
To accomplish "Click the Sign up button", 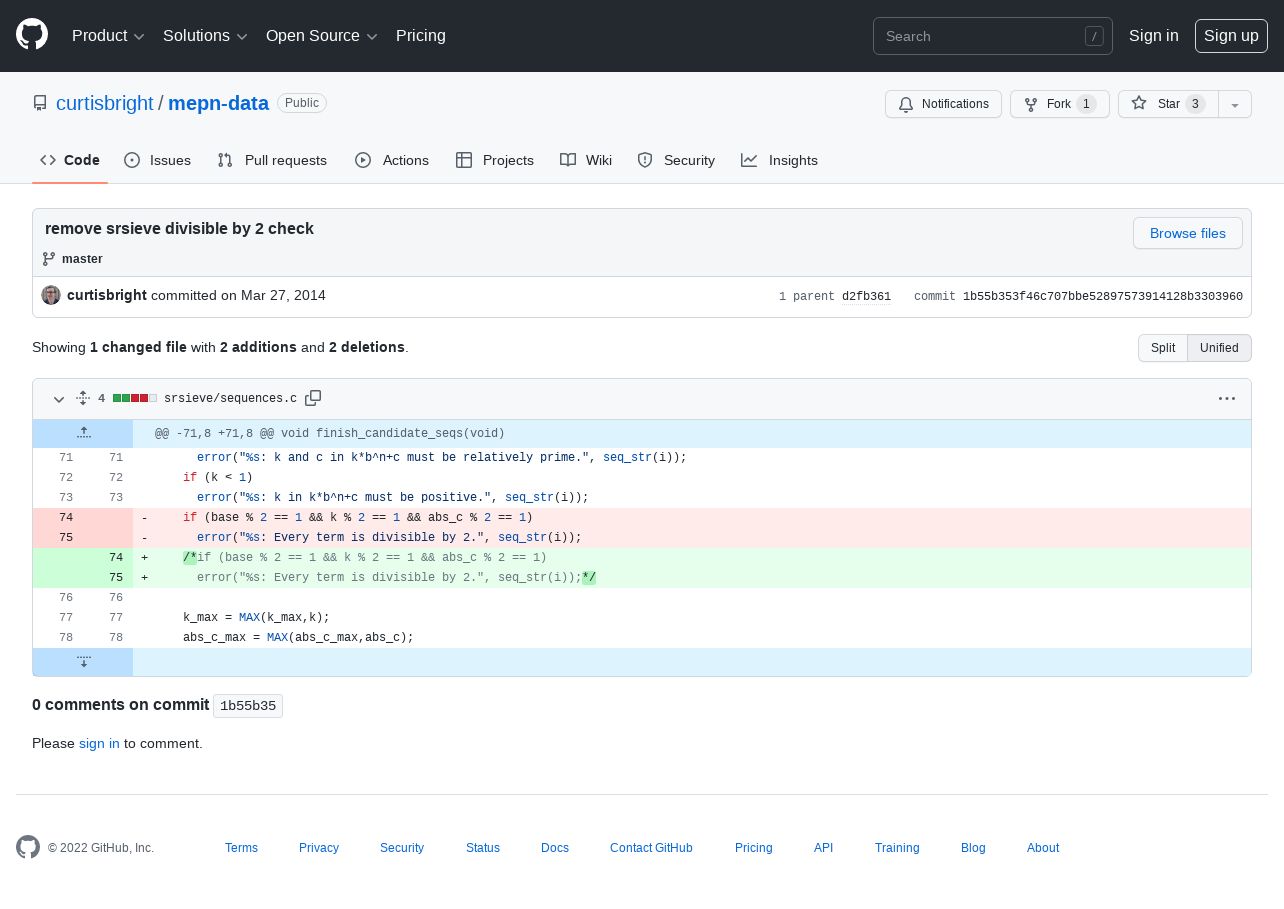I will click(x=1231, y=36).
